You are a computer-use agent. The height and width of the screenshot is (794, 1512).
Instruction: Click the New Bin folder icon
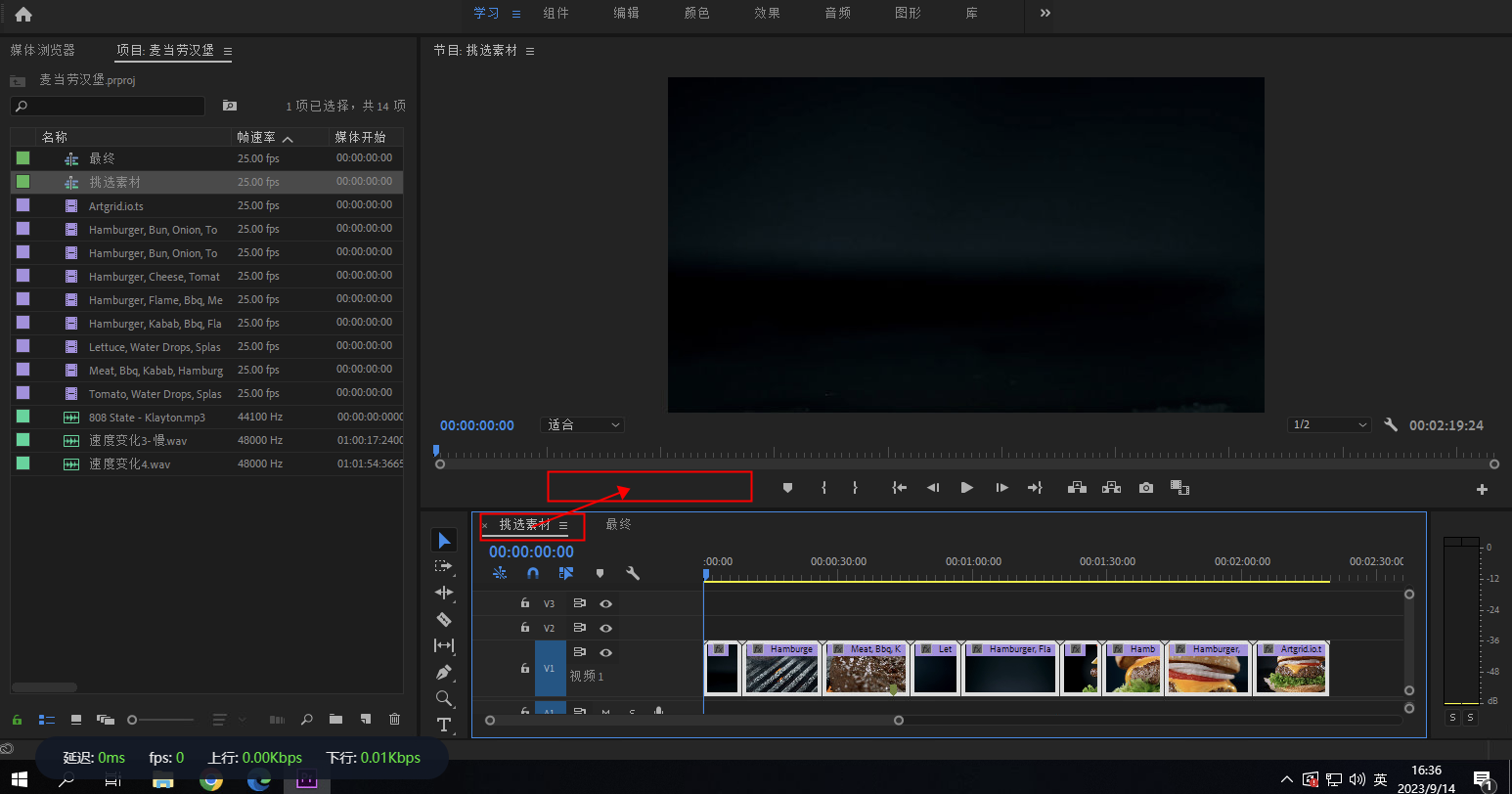[335, 719]
